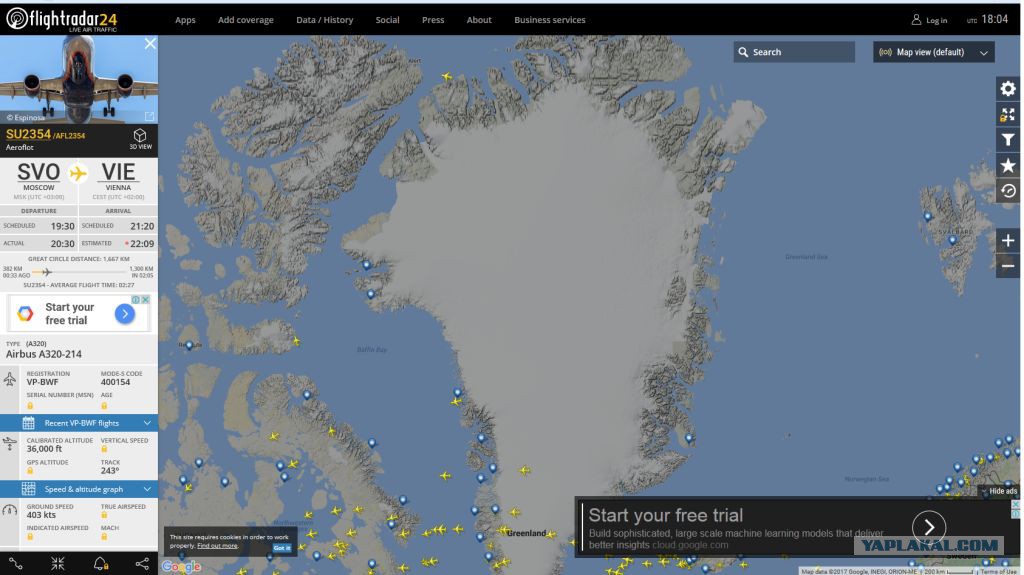Click the blue arrow on sidebar ad
Screen dimensions: 1024x575
(x=125, y=314)
